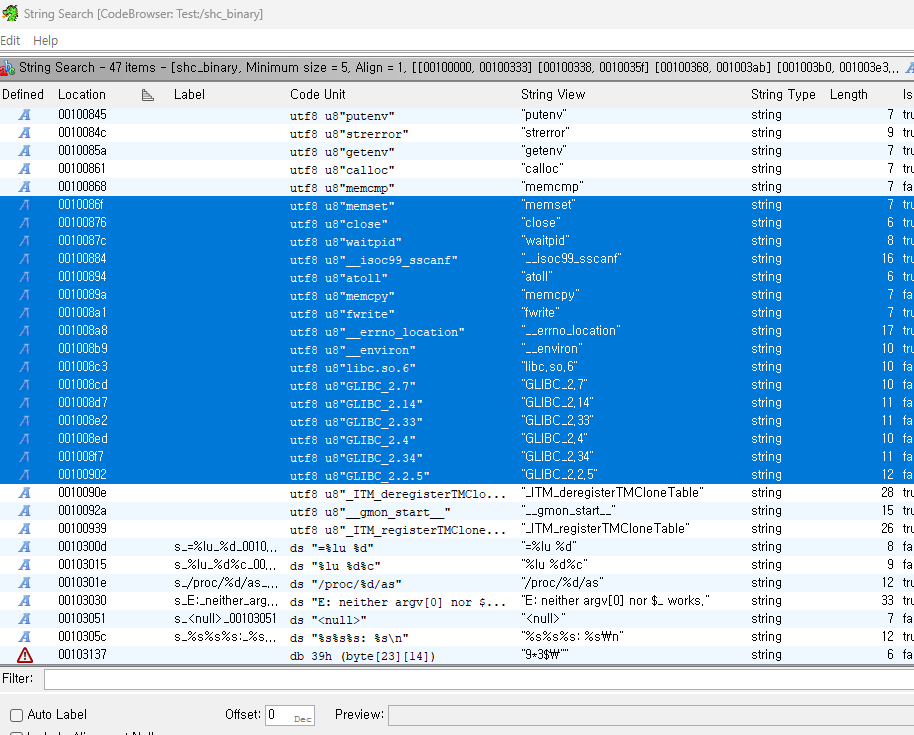Click the defined-string icon for the fwrite row
The height and width of the screenshot is (735, 914).
[x=24, y=314]
